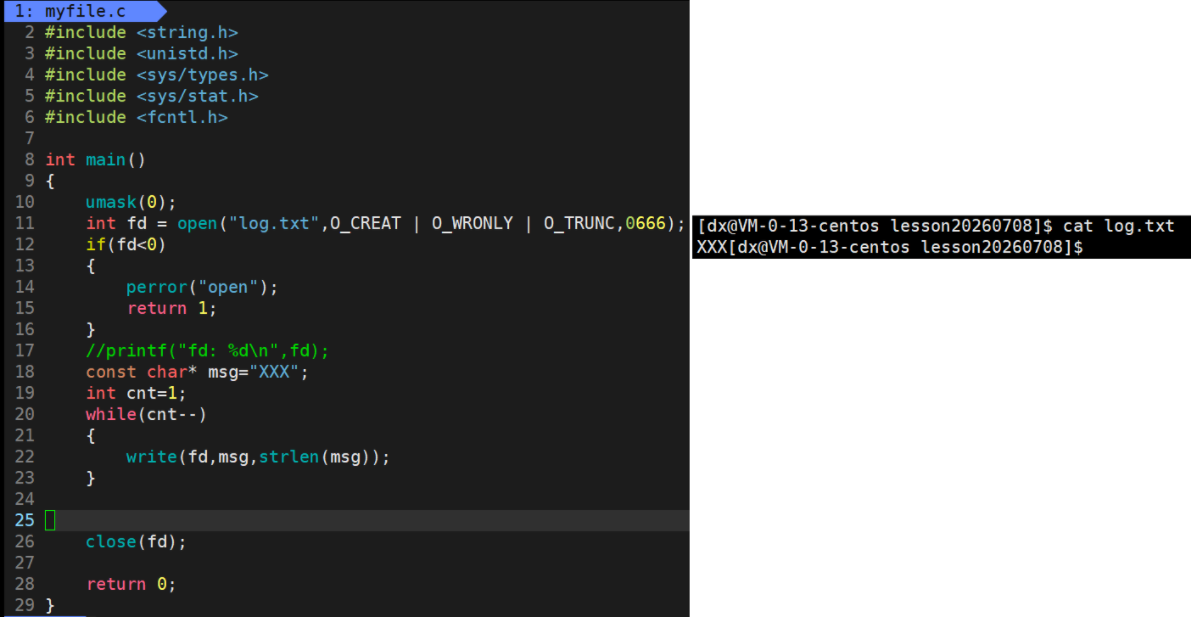The width and height of the screenshot is (1191, 617).
Task: Click the commented-out printf line
Action: click(207, 352)
